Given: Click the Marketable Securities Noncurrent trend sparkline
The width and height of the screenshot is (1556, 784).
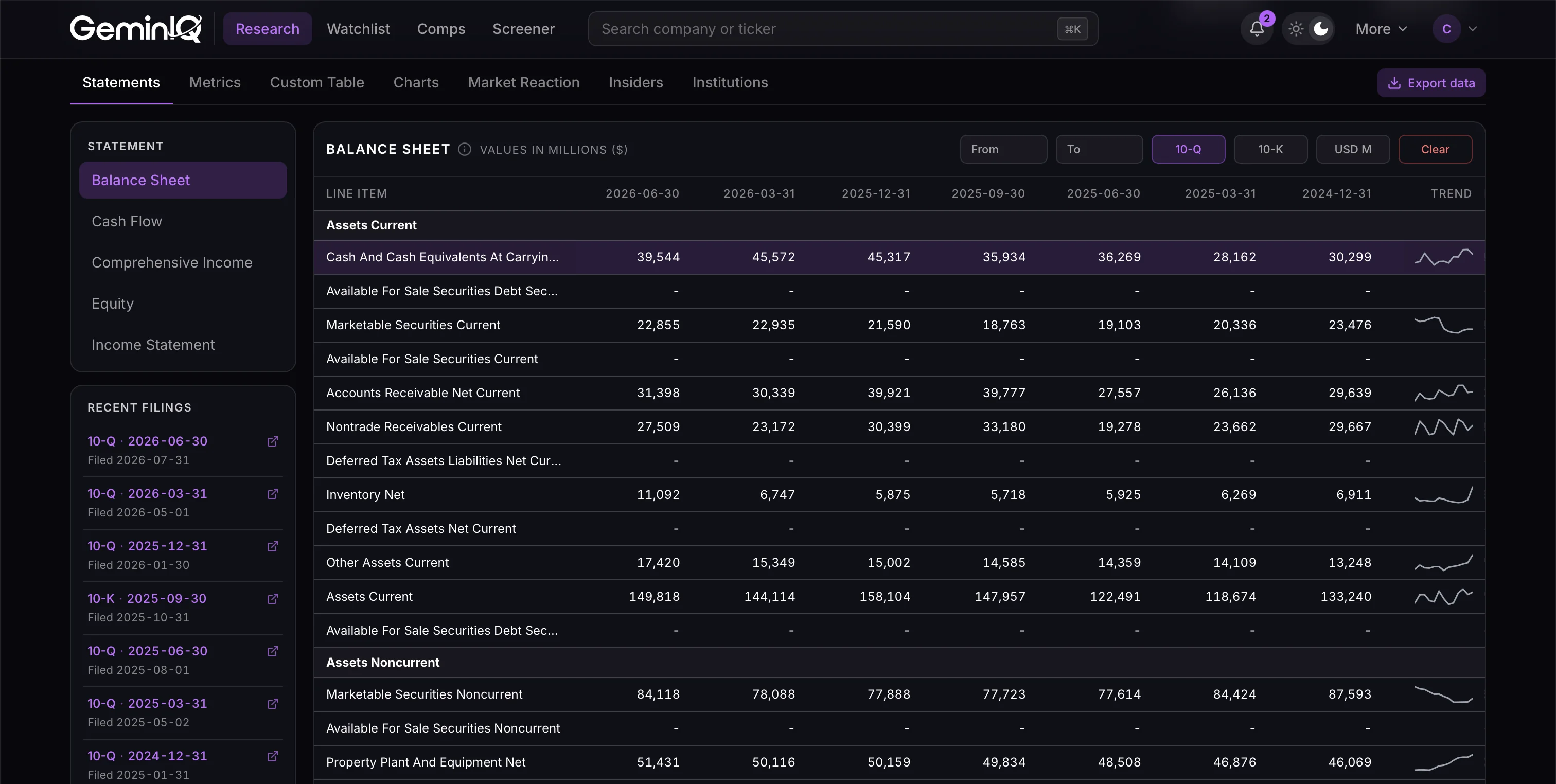Looking at the screenshot, I should [x=1443, y=694].
